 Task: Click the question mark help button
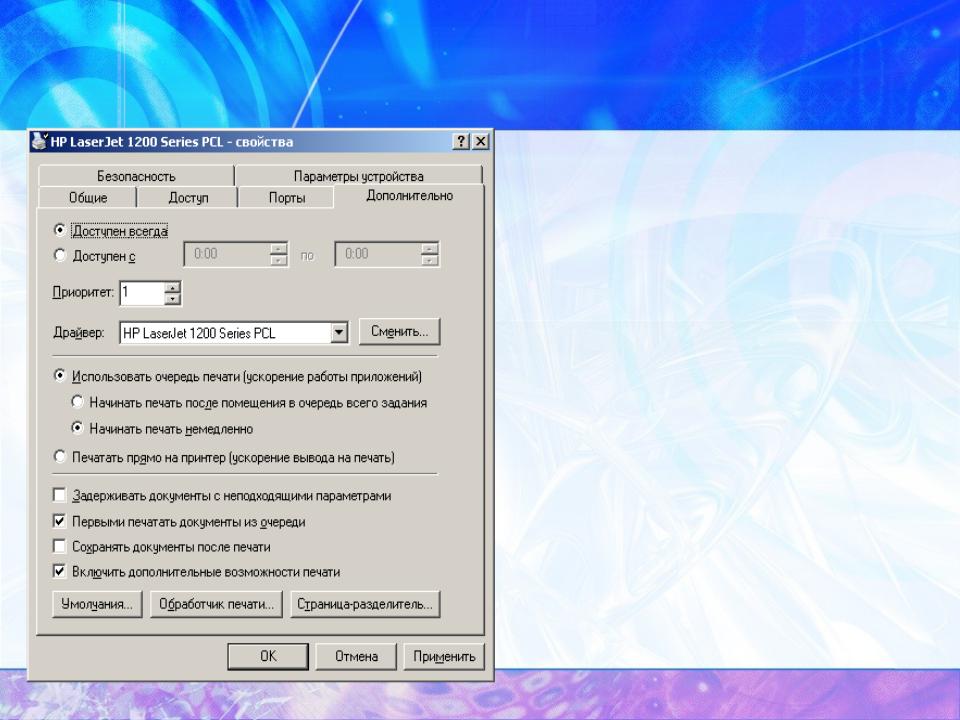coord(462,141)
